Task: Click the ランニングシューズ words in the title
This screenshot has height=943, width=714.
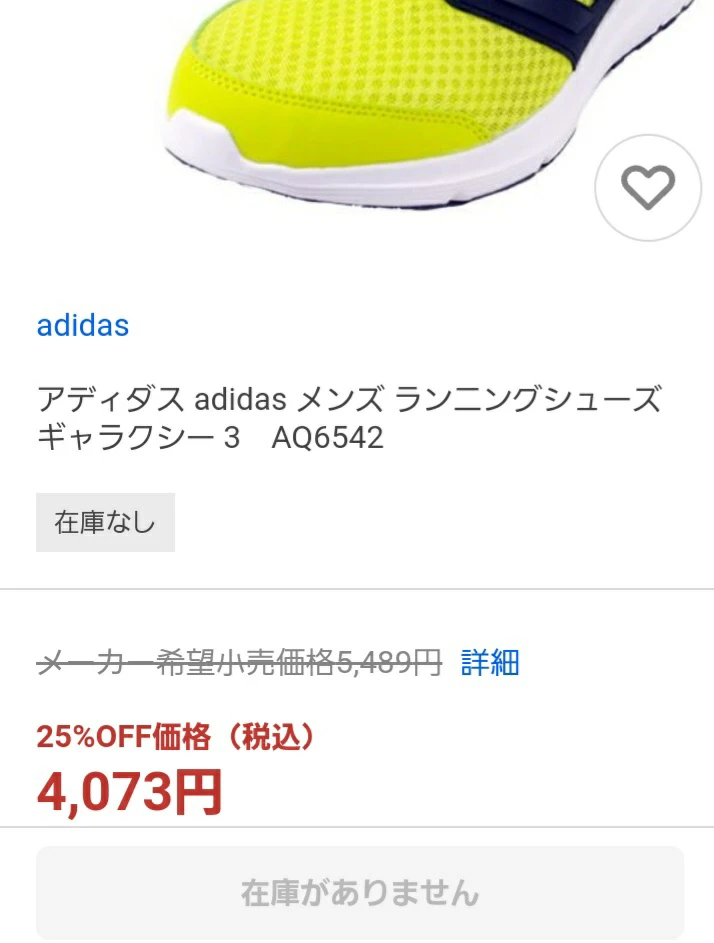Action: 528,399
